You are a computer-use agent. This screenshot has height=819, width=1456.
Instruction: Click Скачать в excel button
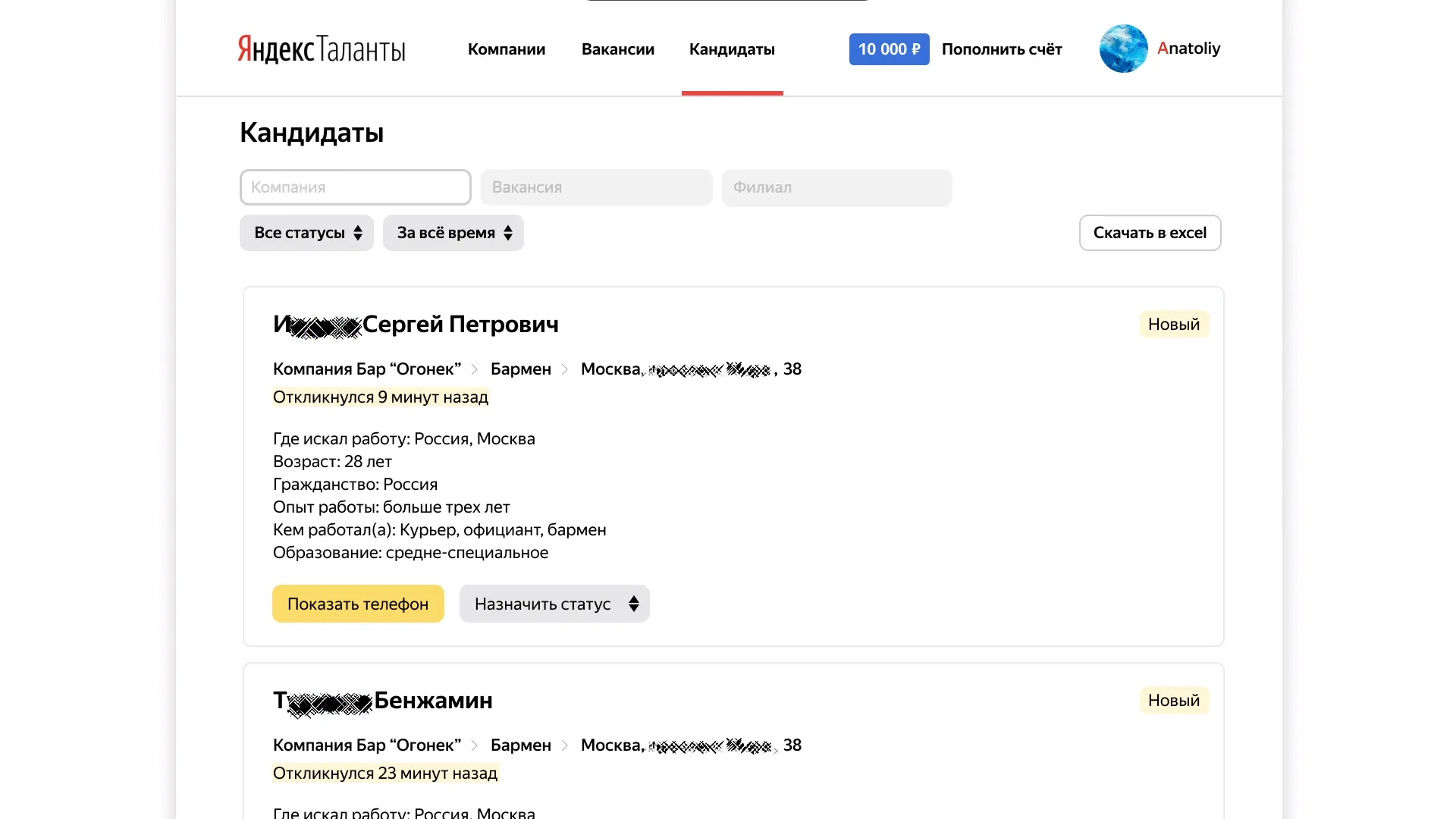coord(1150,233)
